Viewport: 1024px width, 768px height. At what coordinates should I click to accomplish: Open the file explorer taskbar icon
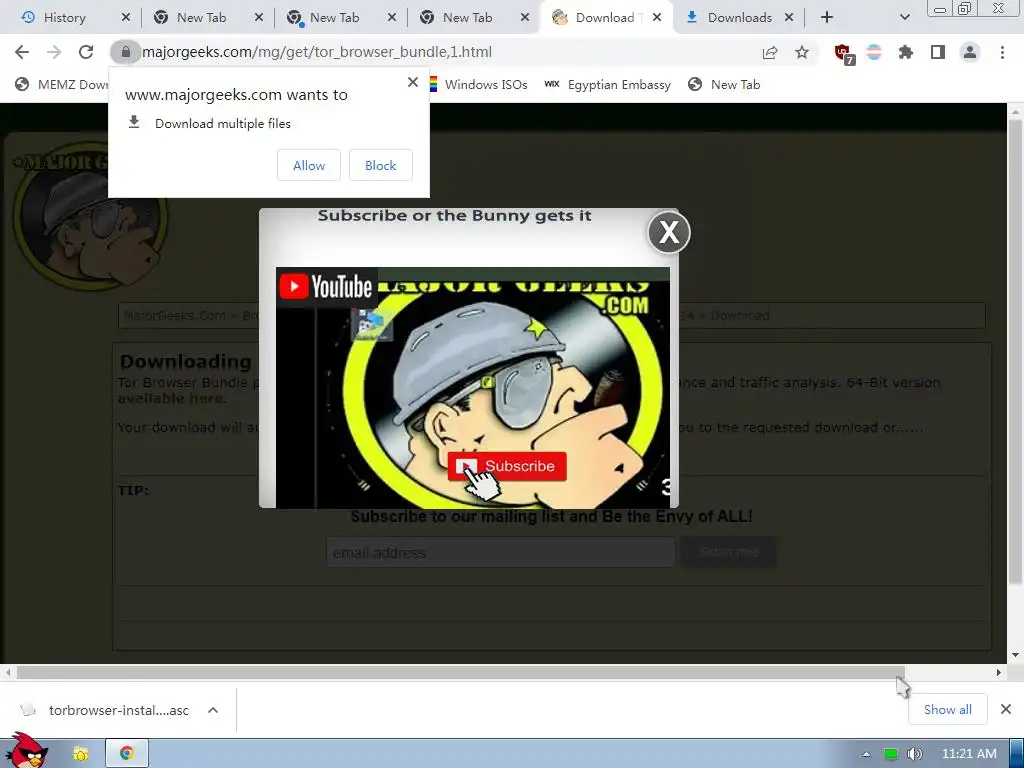(81, 753)
